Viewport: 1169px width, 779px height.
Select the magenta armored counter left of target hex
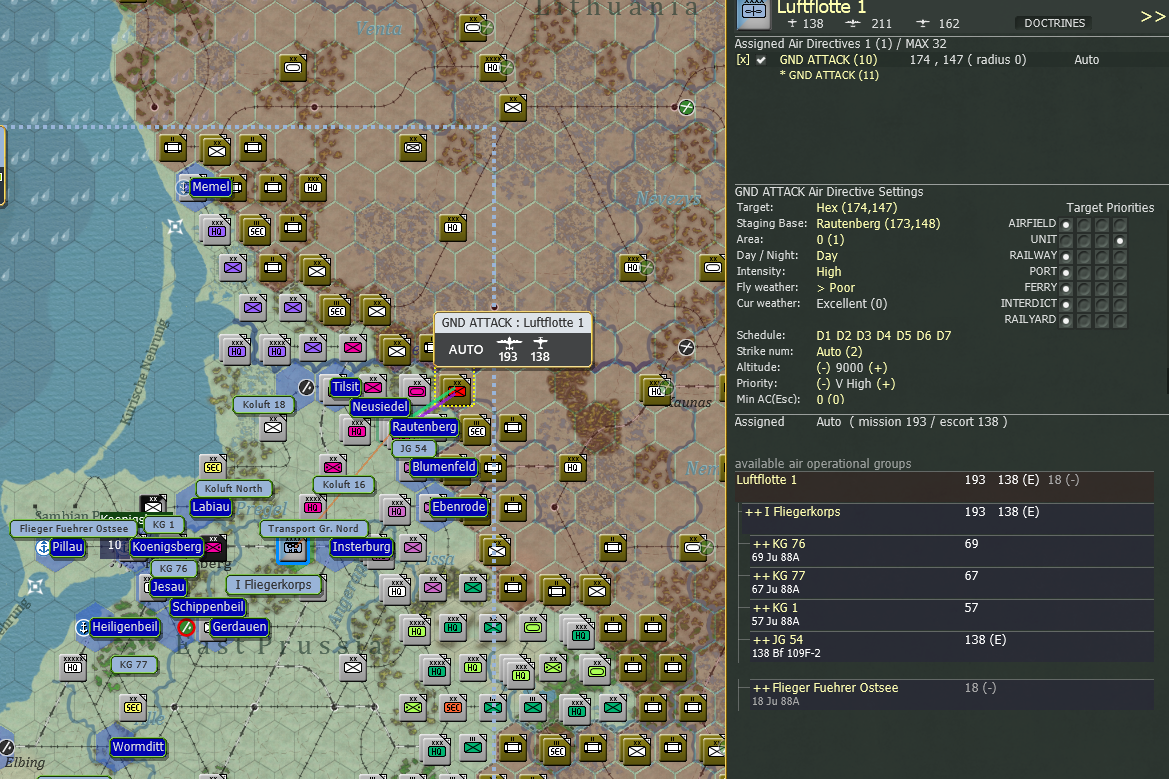pos(417,390)
